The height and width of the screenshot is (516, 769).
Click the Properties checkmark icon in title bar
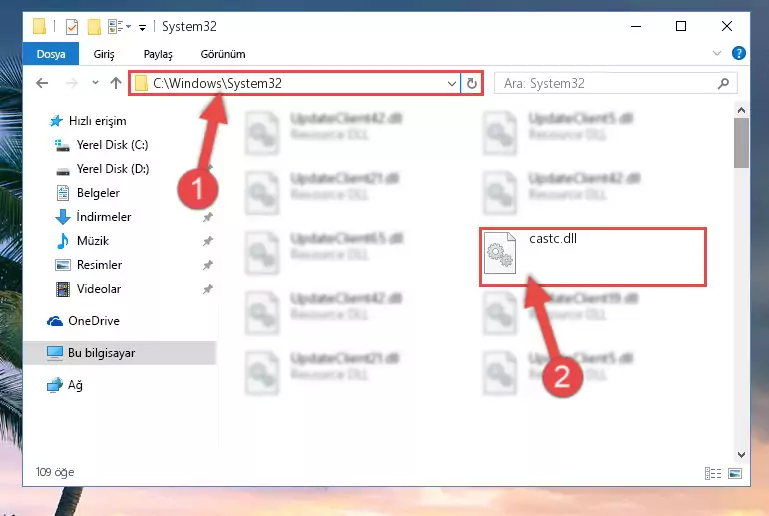click(x=72, y=26)
